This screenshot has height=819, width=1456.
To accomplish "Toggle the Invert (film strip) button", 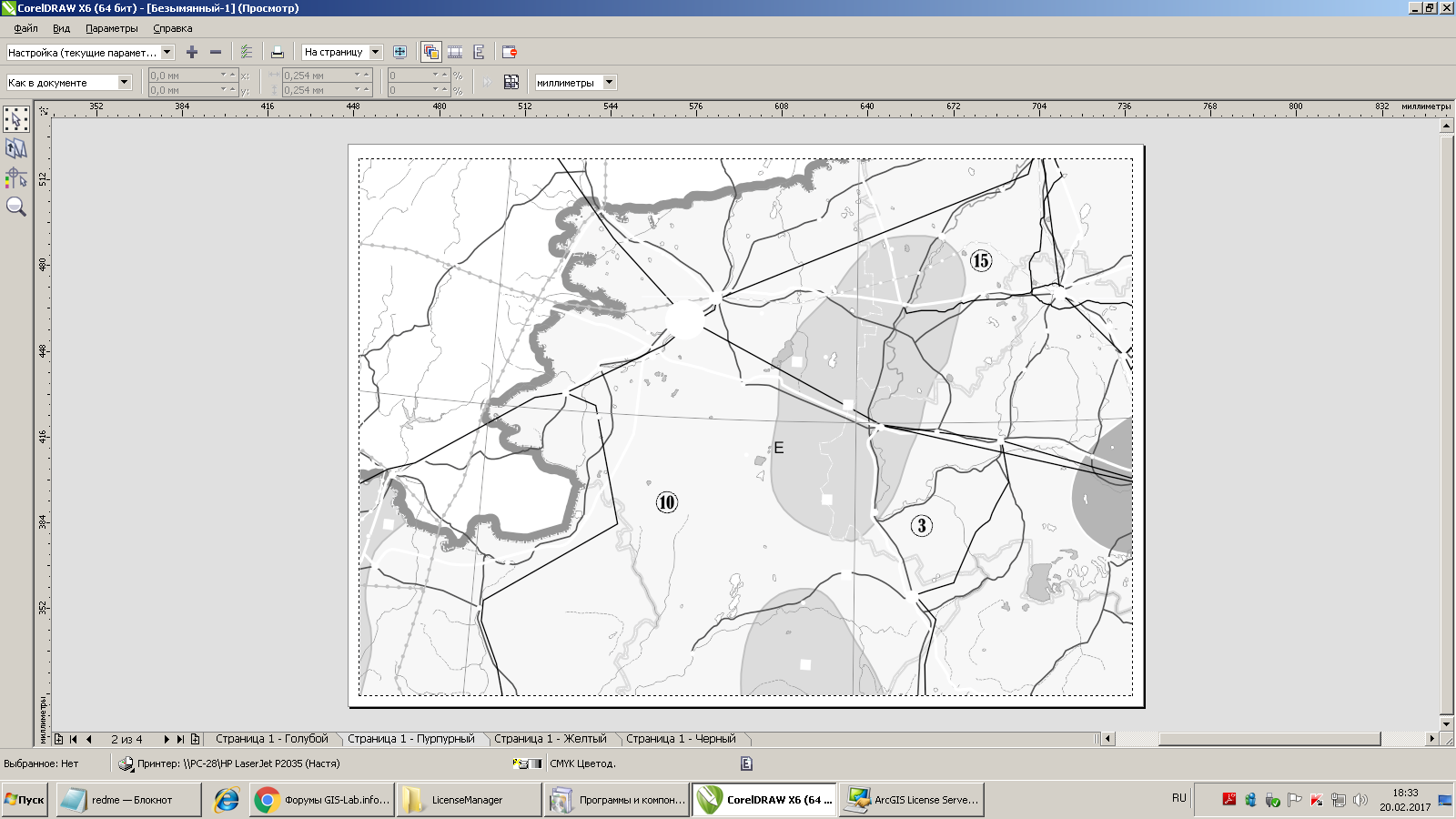I will tap(455, 52).
